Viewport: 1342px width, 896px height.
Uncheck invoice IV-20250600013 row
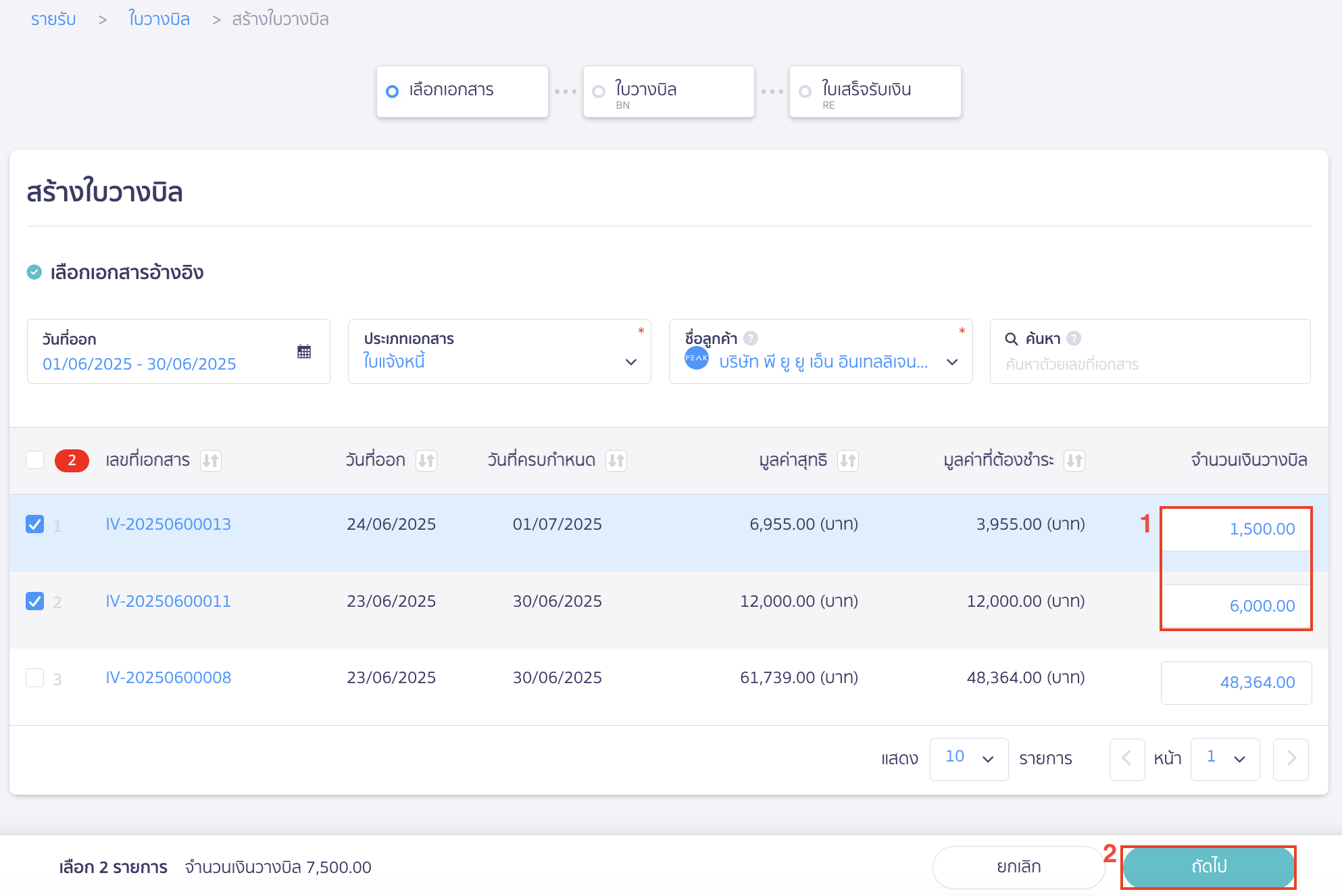coord(35,524)
